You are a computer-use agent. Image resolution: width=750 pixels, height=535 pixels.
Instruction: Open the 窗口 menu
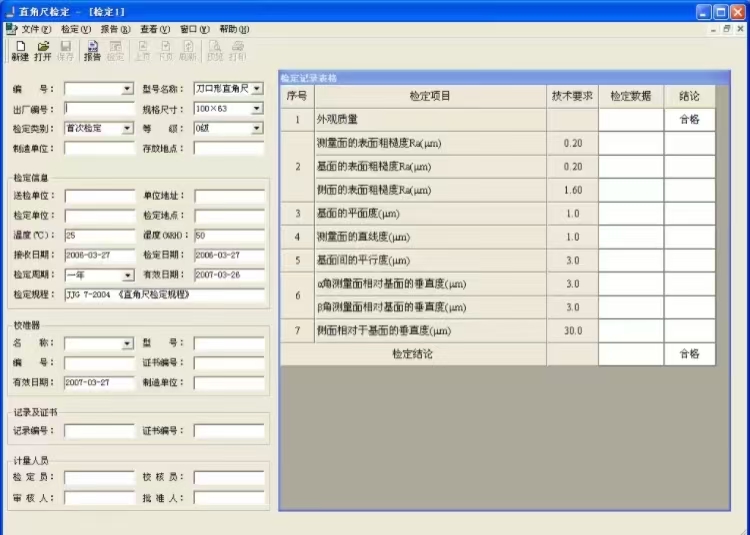[195, 29]
